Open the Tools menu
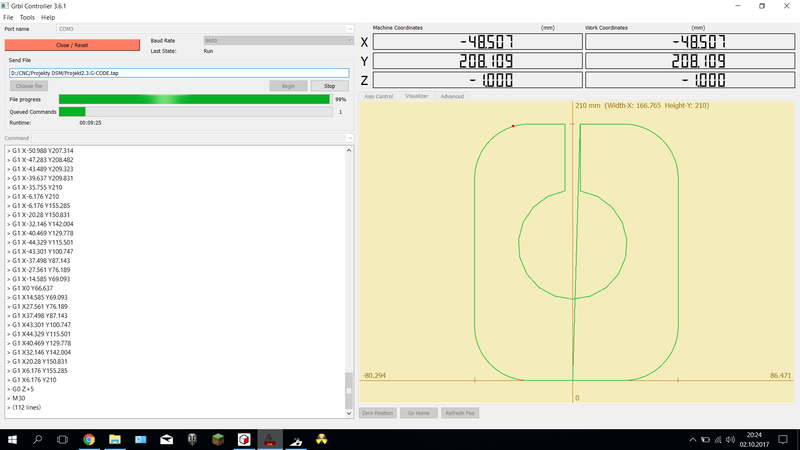This screenshot has height=450, width=800. 27,17
